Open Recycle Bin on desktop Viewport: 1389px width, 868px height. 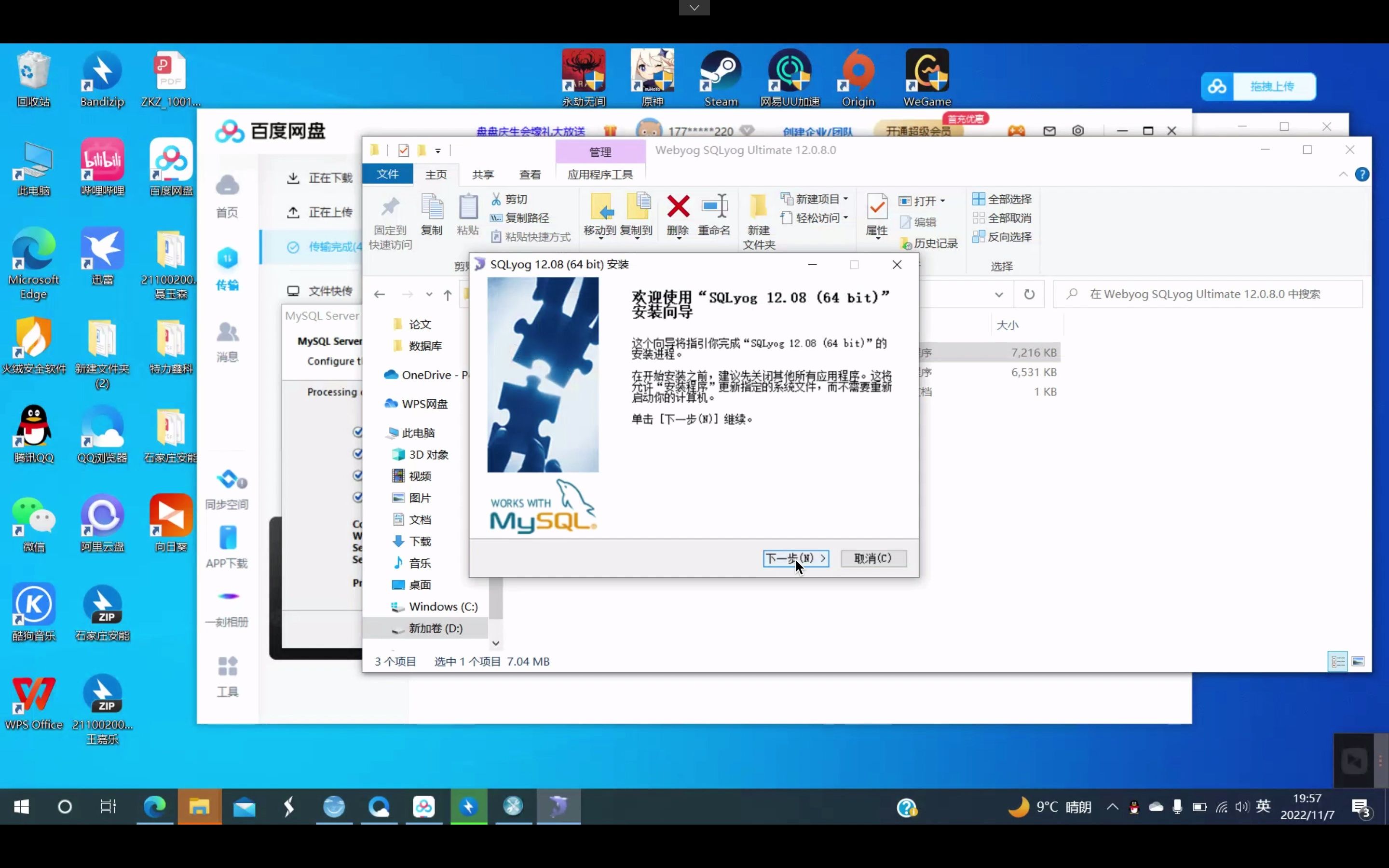coord(33,79)
